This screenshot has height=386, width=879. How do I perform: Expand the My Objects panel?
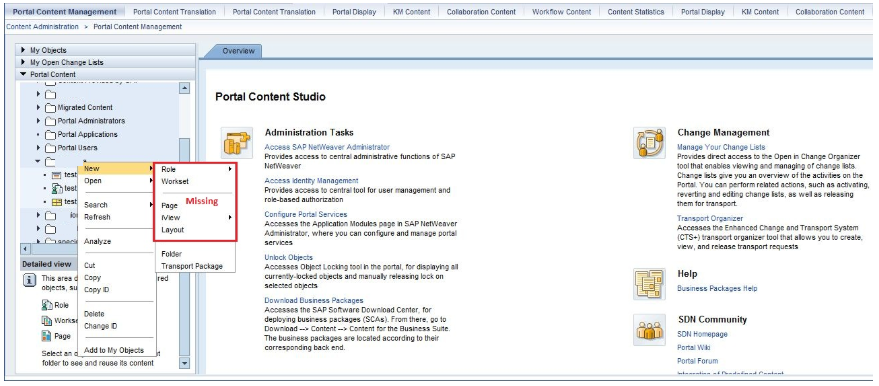(x=23, y=50)
